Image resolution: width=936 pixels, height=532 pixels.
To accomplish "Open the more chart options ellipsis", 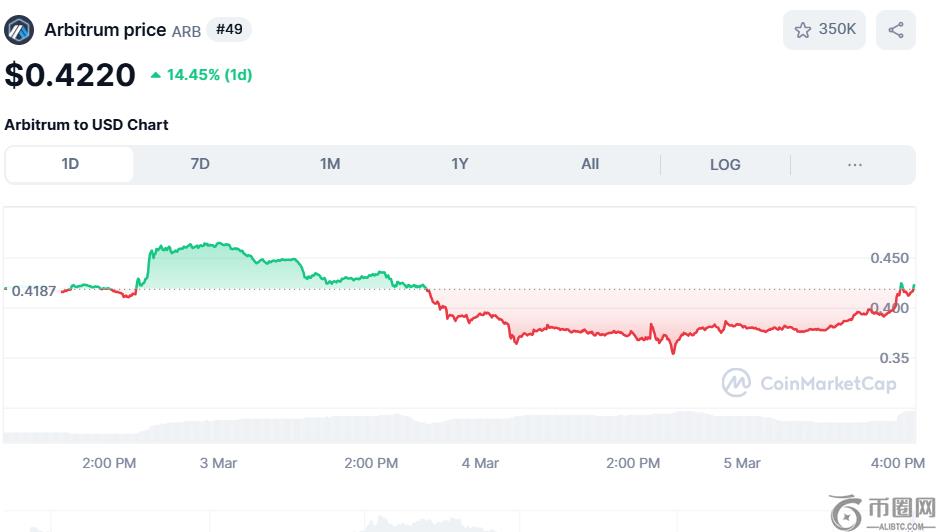I will point(855,164).
